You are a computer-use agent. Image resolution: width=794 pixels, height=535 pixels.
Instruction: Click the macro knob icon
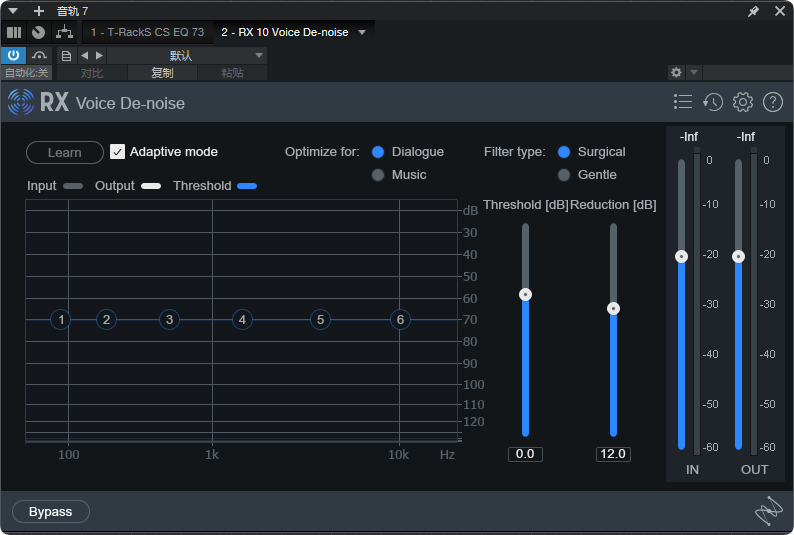[38, 32]
